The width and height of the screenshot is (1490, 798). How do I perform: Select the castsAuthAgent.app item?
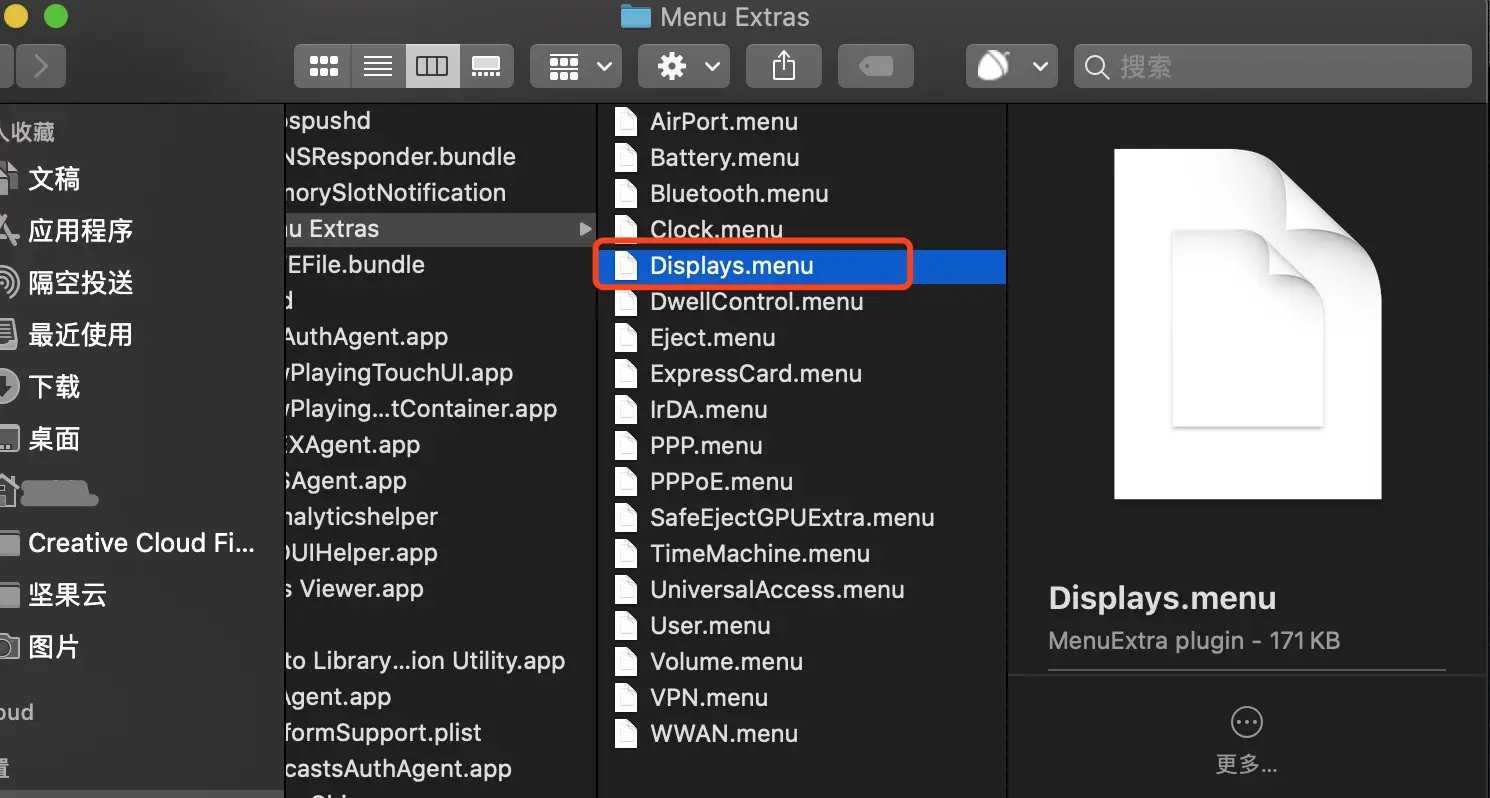tap(398, 769)
